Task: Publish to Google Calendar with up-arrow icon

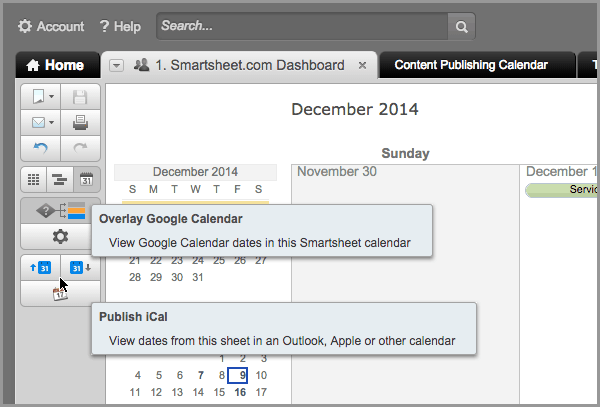Action: pos(40,268)
